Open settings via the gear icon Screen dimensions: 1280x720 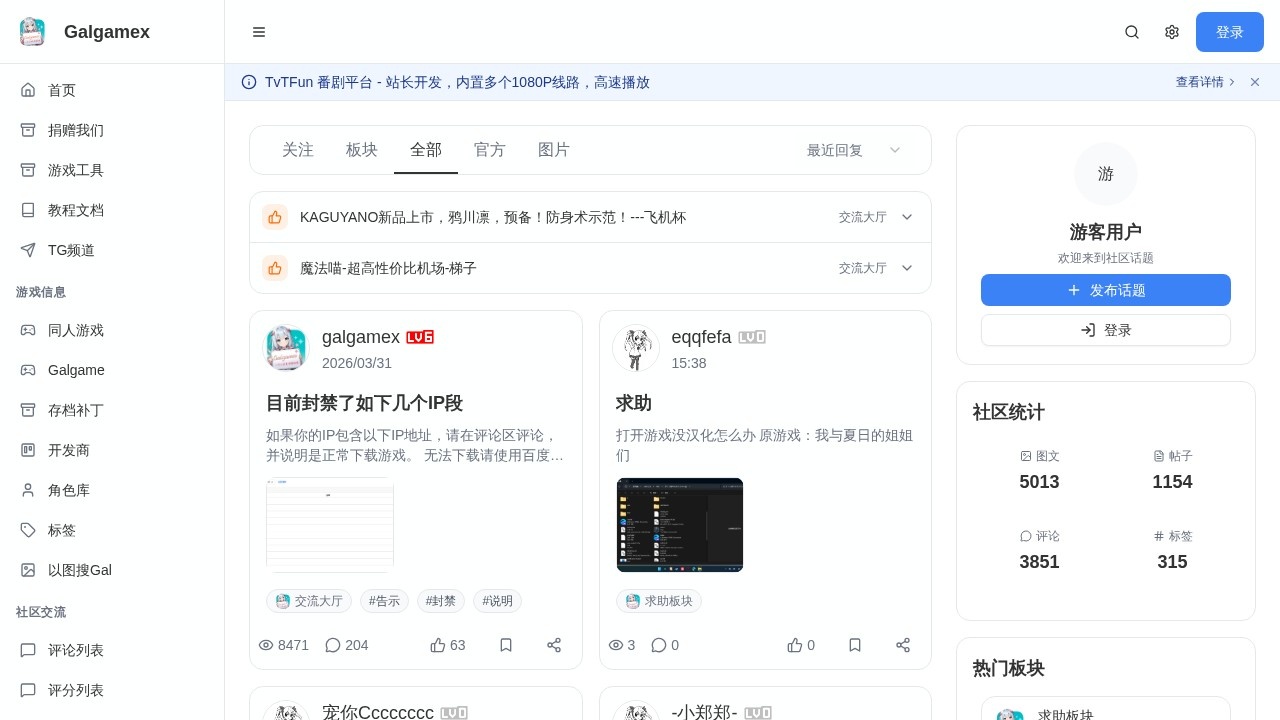click(x=1172, y=32)
